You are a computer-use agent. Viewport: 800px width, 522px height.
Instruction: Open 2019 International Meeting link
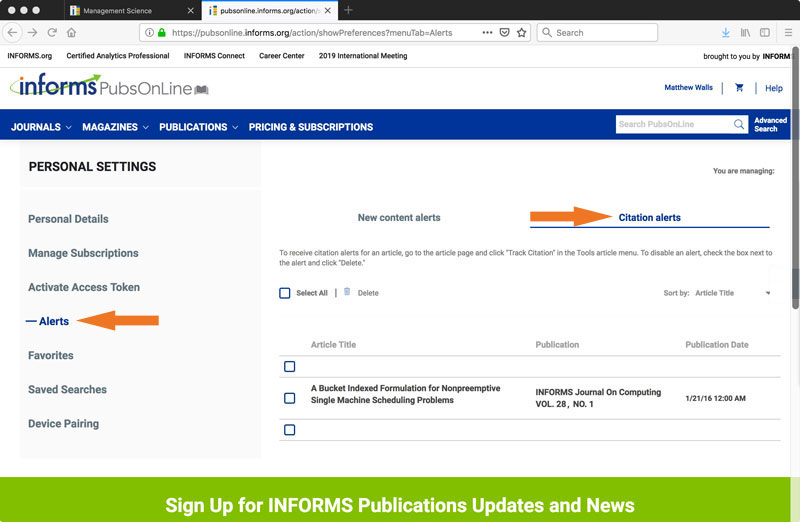click(363, 56)
